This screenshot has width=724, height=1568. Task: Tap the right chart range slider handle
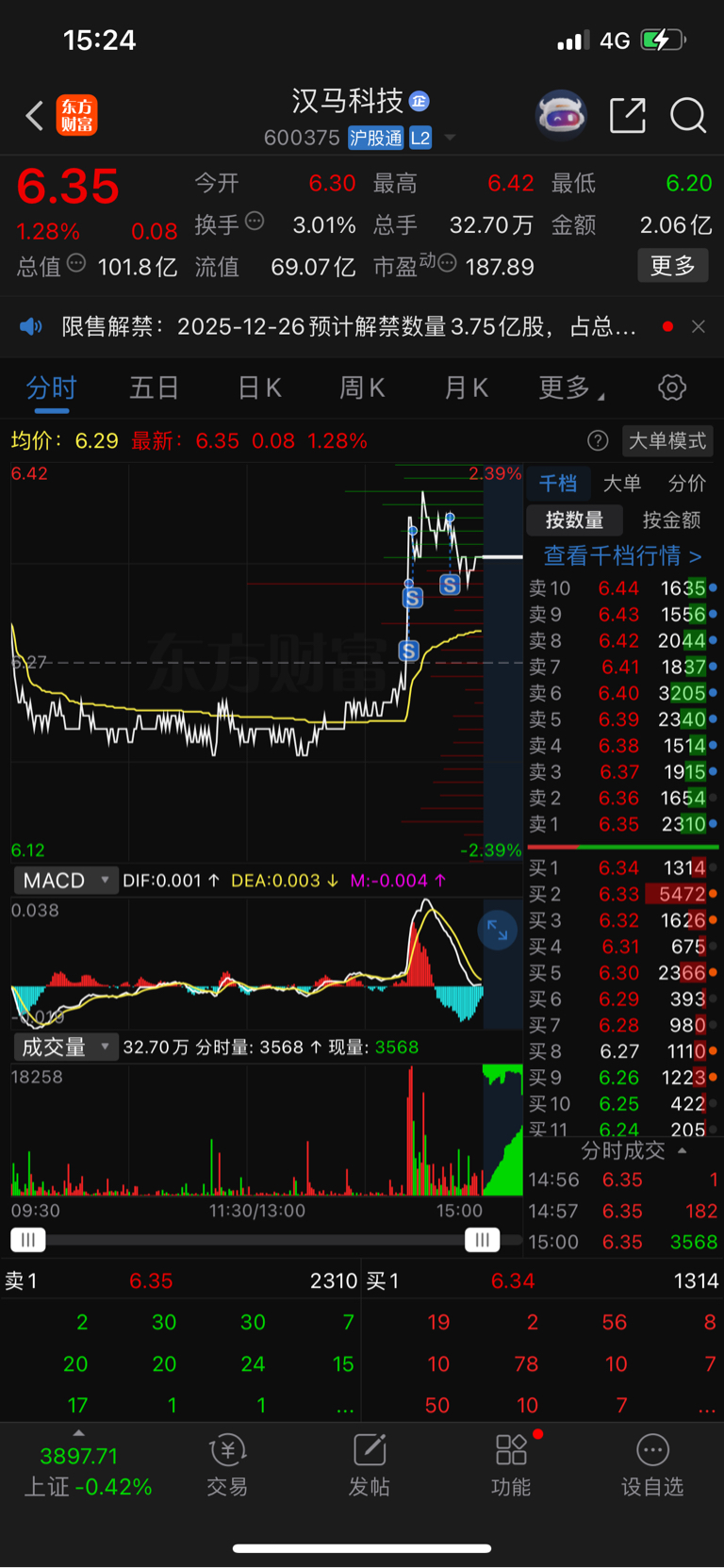[x=483, y=1240]
